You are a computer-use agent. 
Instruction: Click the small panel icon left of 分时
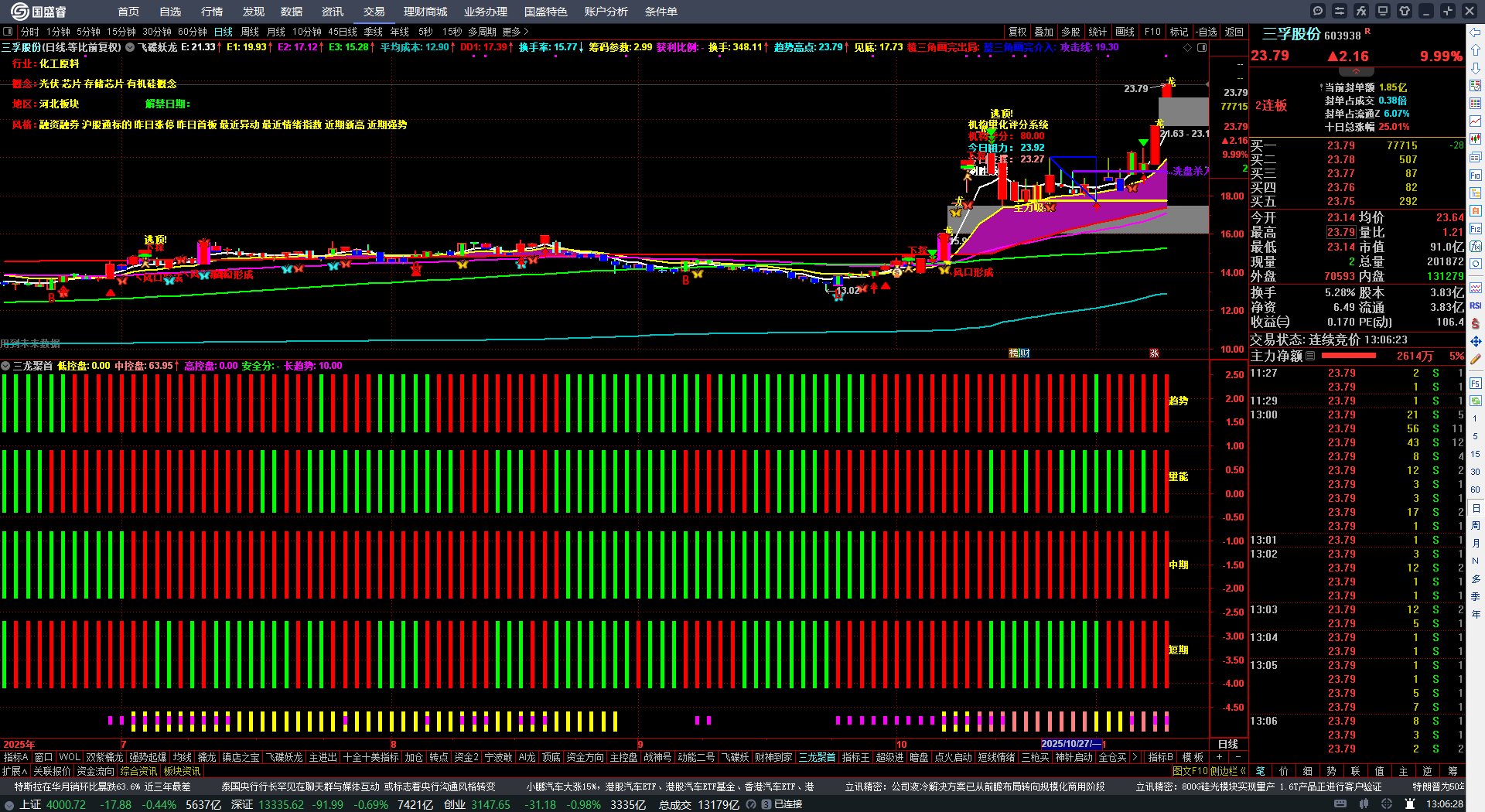pos(8,32)
